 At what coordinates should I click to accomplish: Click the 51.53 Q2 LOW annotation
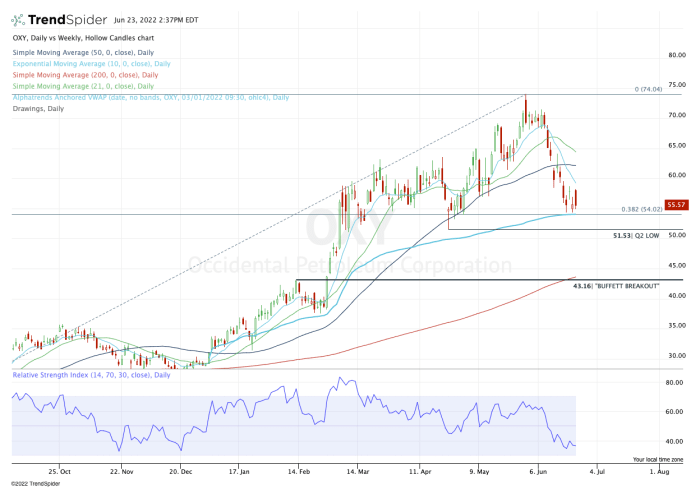[636, 235]
